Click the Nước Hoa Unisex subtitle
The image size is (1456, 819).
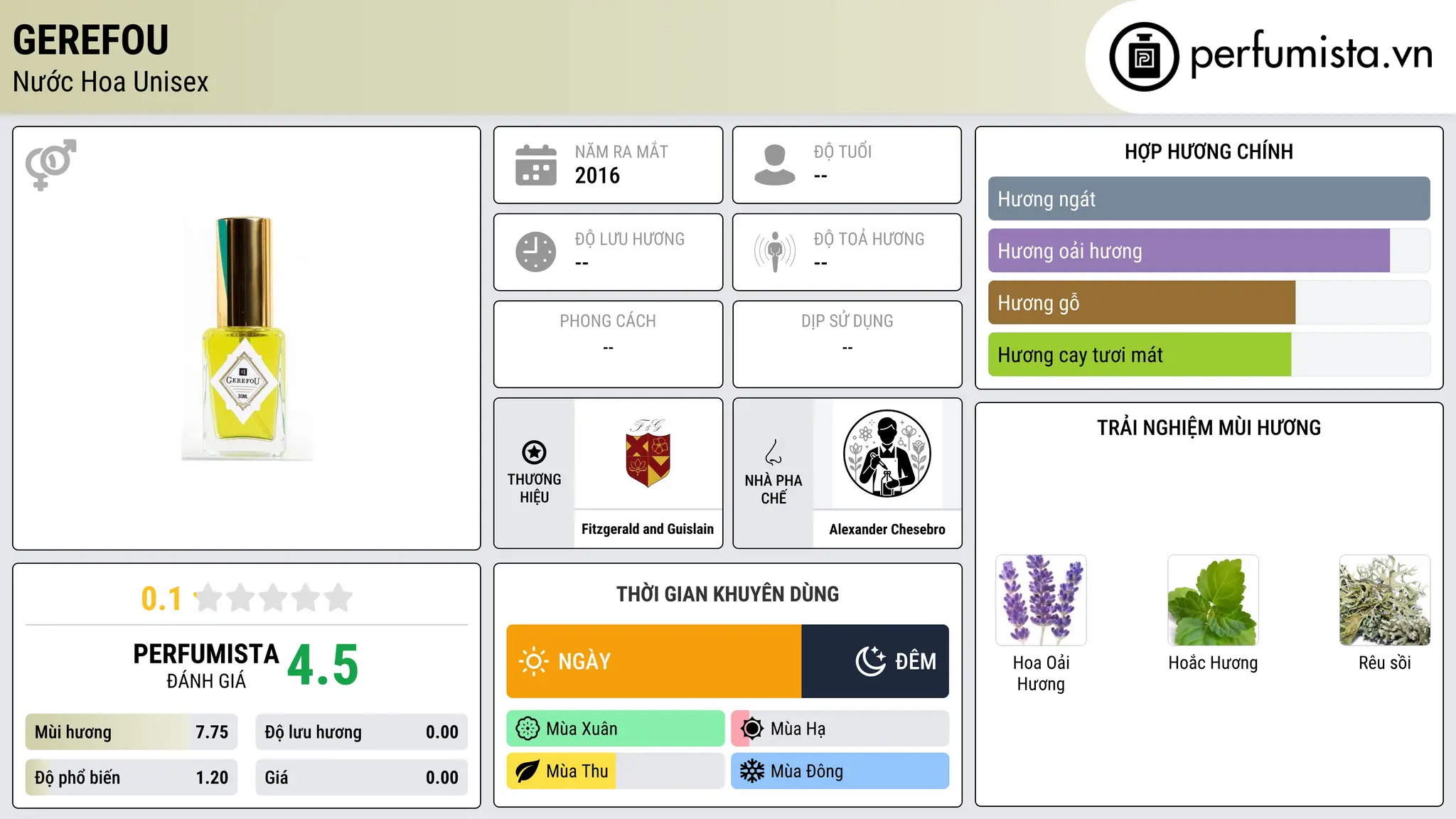pyautogui.click(x=111, y=82)
